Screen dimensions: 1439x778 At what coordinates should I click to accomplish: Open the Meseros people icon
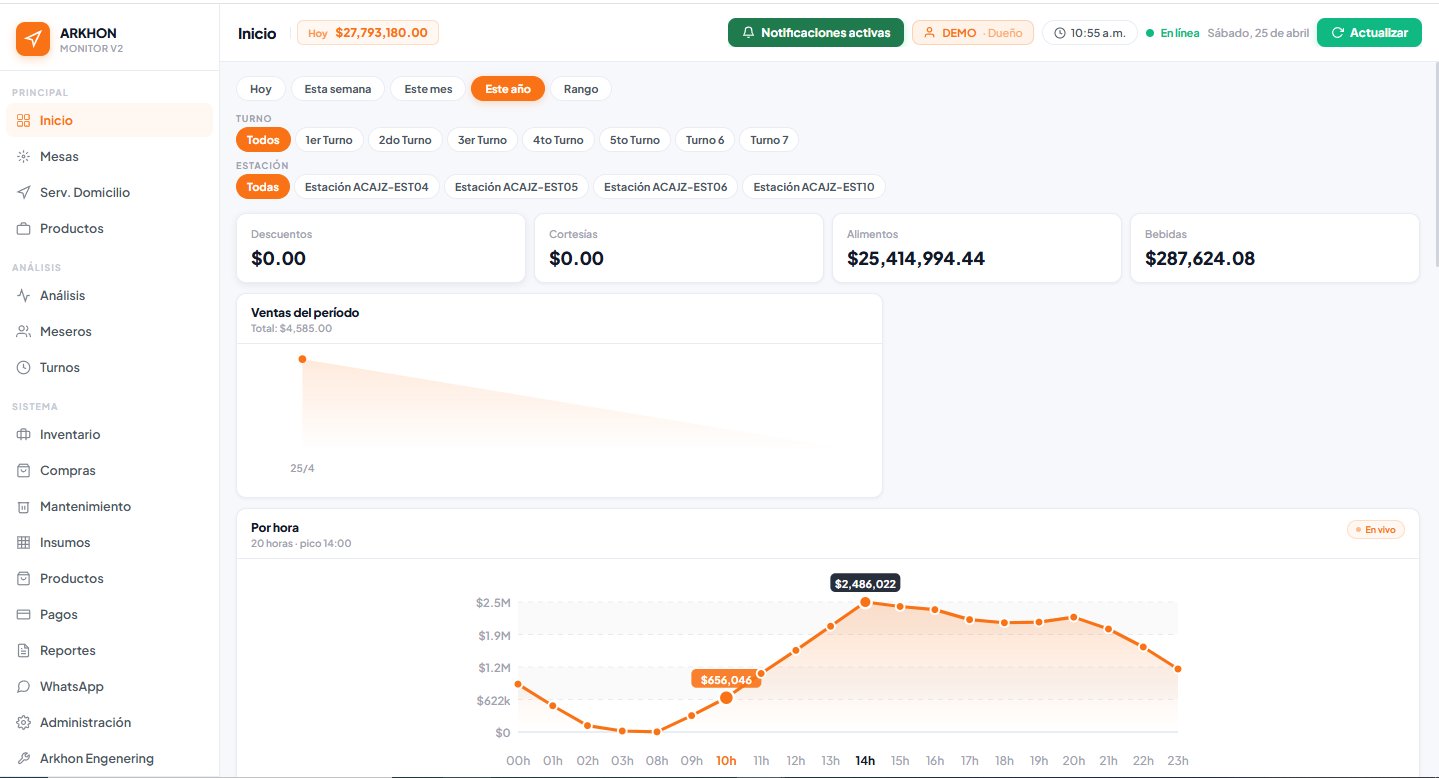pos(24,332)
